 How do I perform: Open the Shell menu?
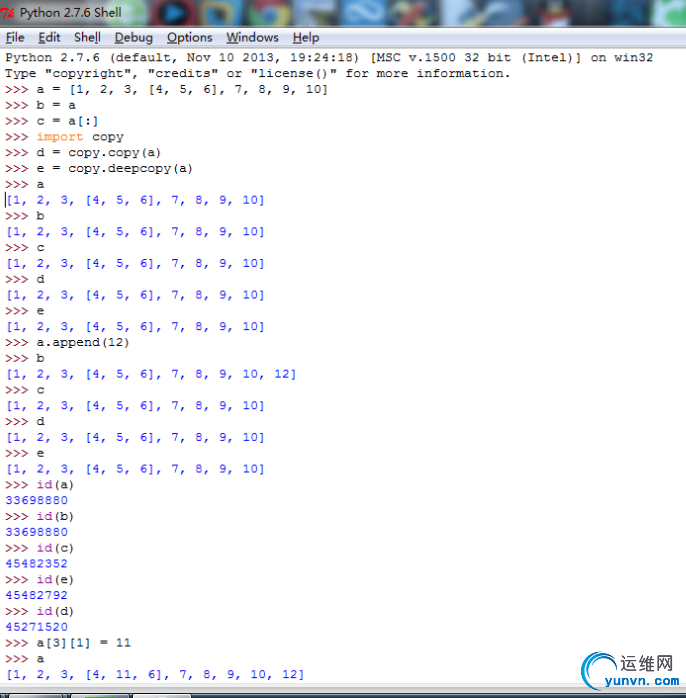coord(87,38)
